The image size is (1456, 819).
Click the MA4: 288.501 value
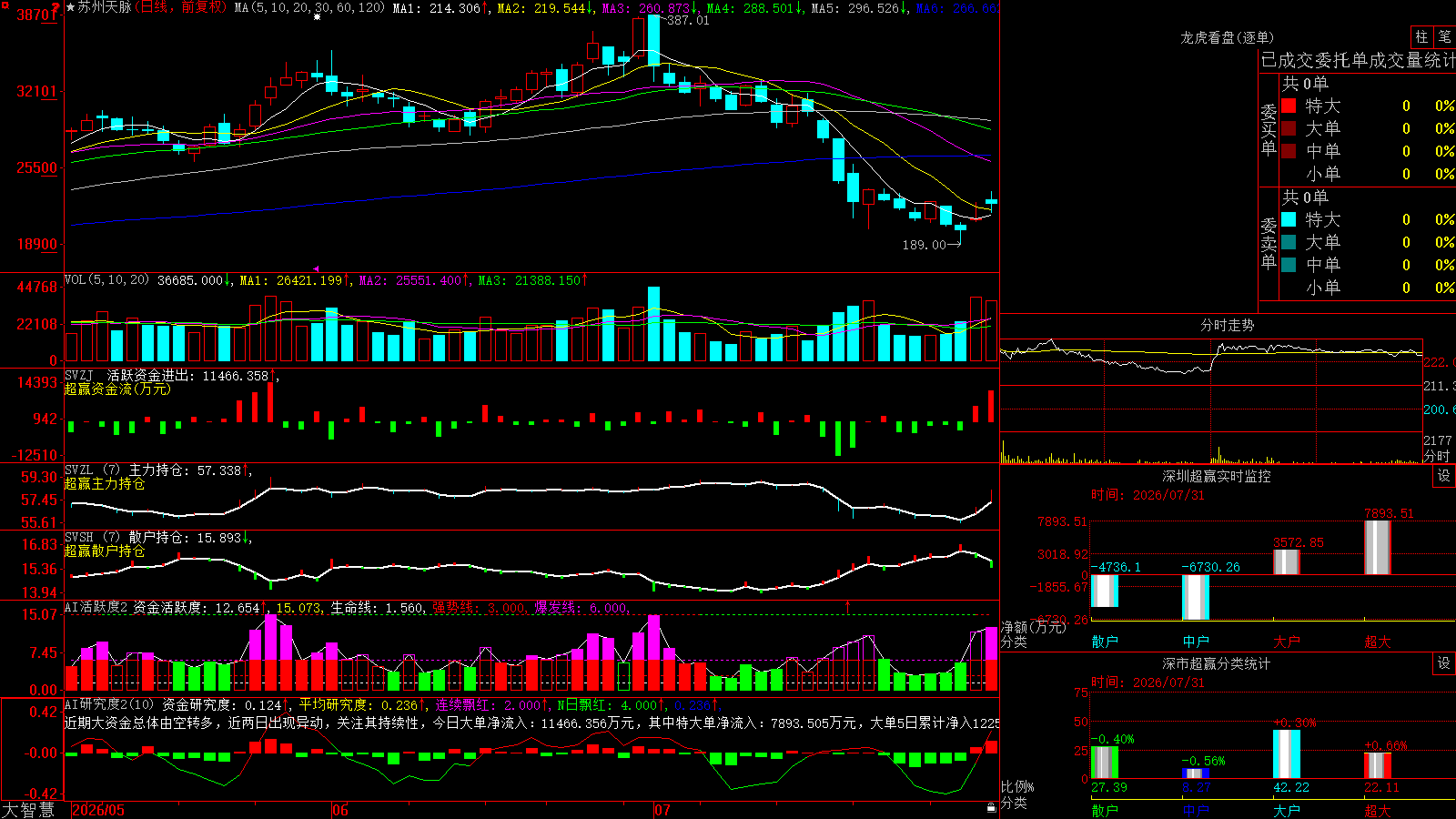pyautogui.click(x=750, y=7)
